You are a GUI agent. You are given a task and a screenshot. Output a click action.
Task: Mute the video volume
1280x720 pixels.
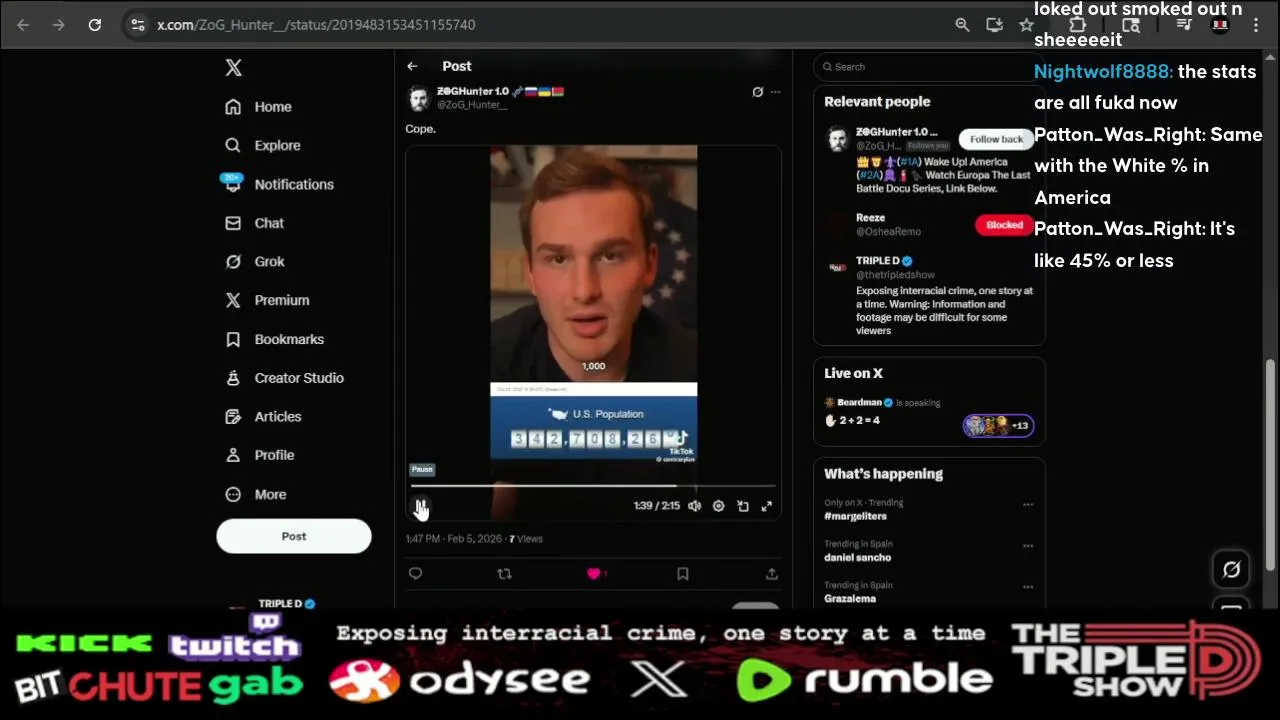click(695, 506)
